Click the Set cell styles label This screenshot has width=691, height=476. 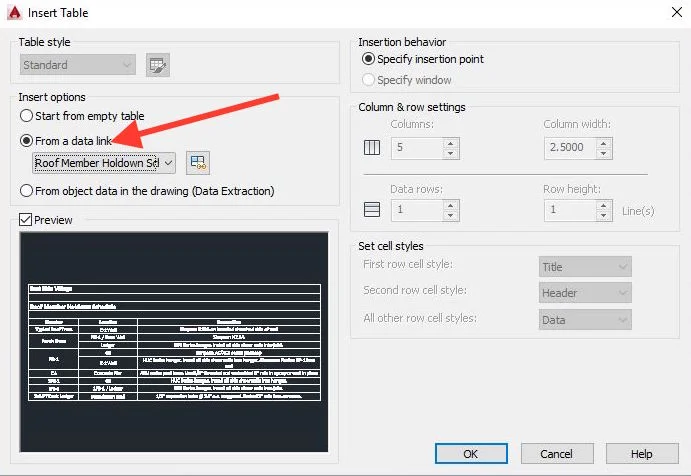(x=391, y=246)
